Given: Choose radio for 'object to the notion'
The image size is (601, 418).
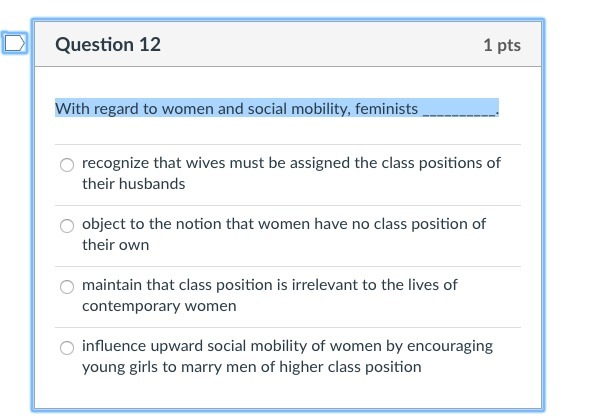Looking at the screenshot, I should (x=67, y=225).
